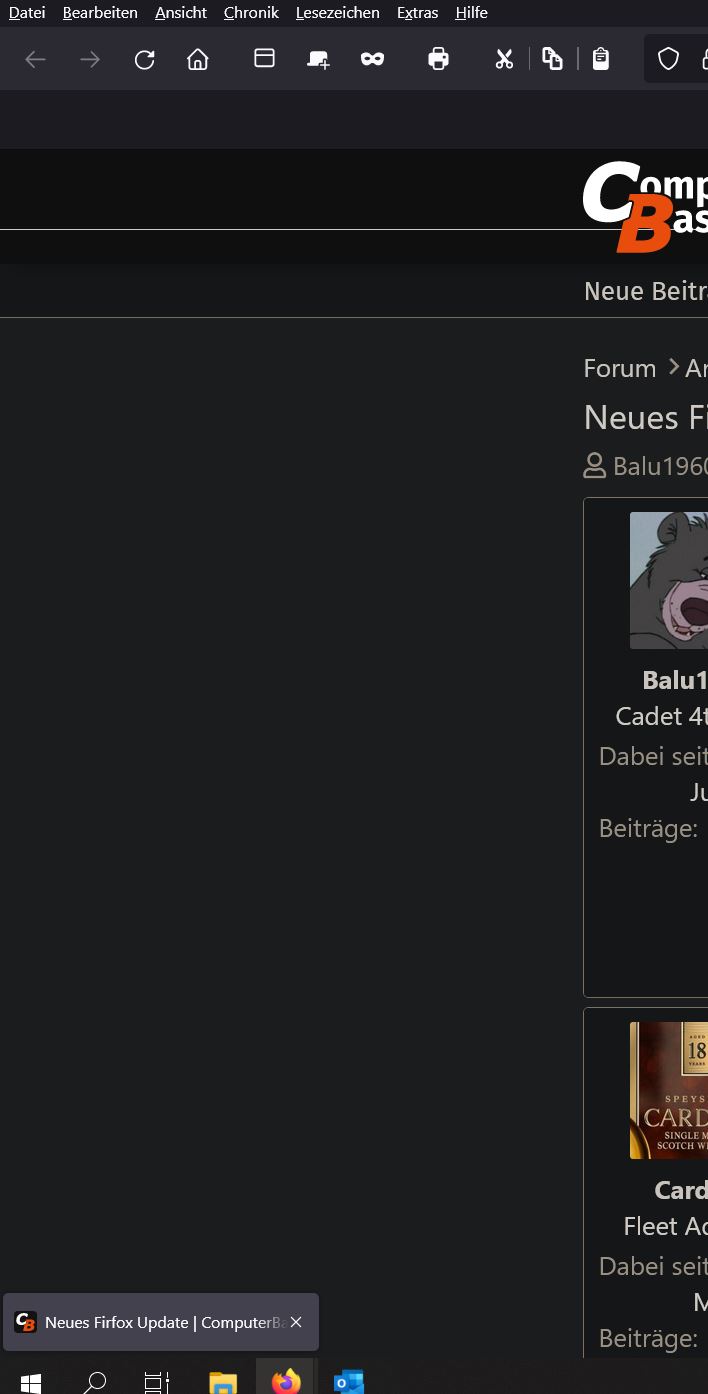Click the copy icon in toolbar
This screenshot has width=708, height=1394.
[552, 59]
